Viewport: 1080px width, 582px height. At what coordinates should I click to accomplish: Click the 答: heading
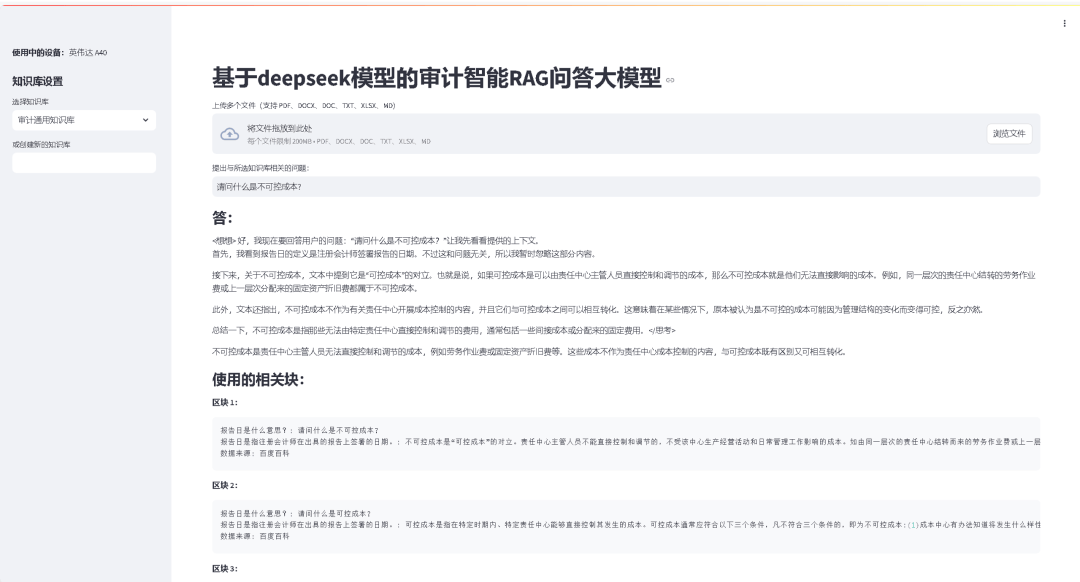[222, 218]
